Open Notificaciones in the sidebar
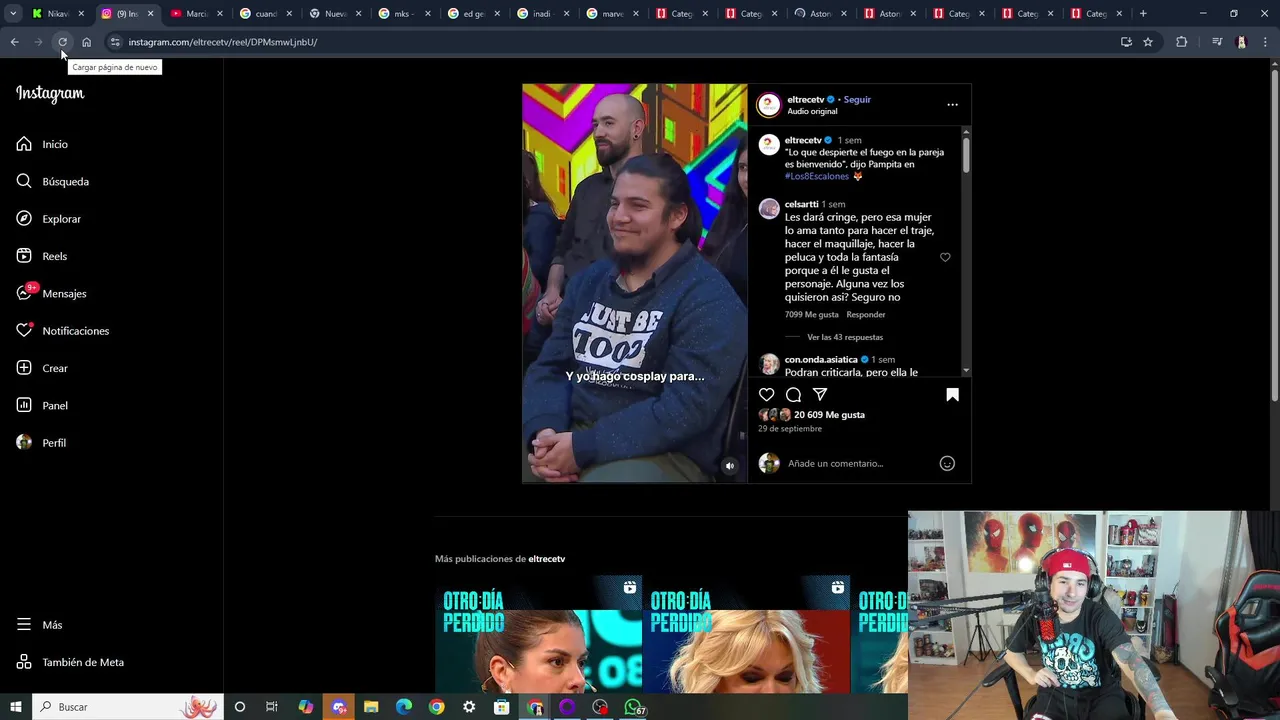 pos(62,331)
